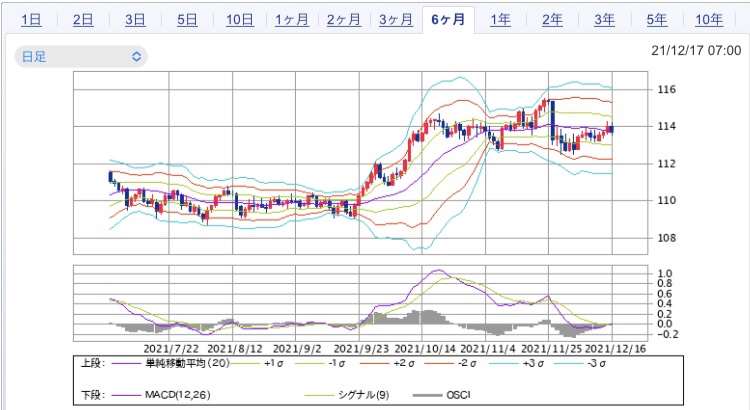Open the 3日 chart range

pyautogui.click(x=135, y=20)
